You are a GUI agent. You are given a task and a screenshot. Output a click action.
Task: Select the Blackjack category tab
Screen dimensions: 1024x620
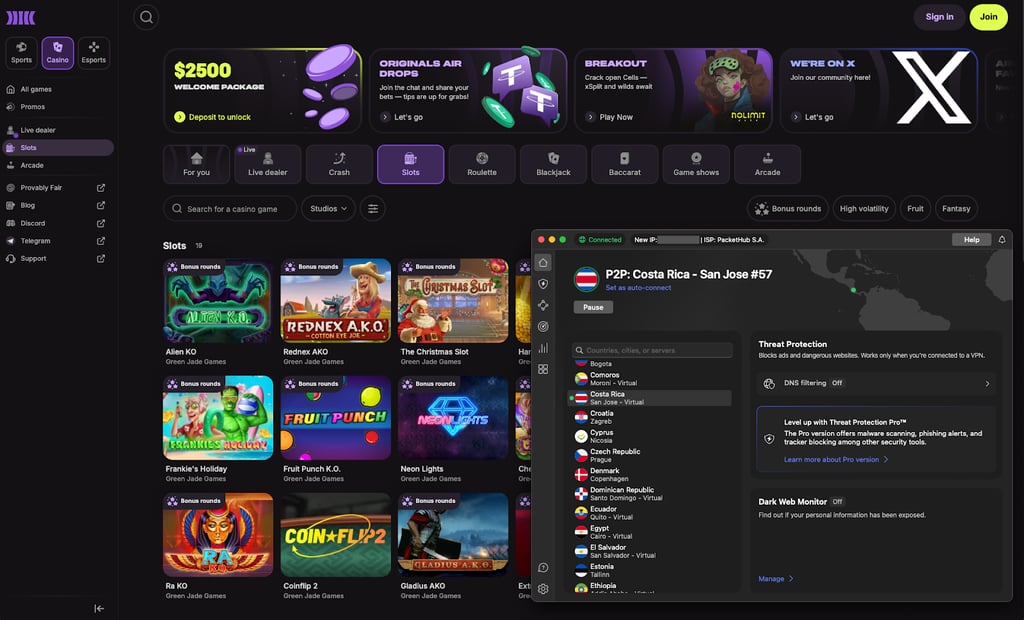pos(553,164)
